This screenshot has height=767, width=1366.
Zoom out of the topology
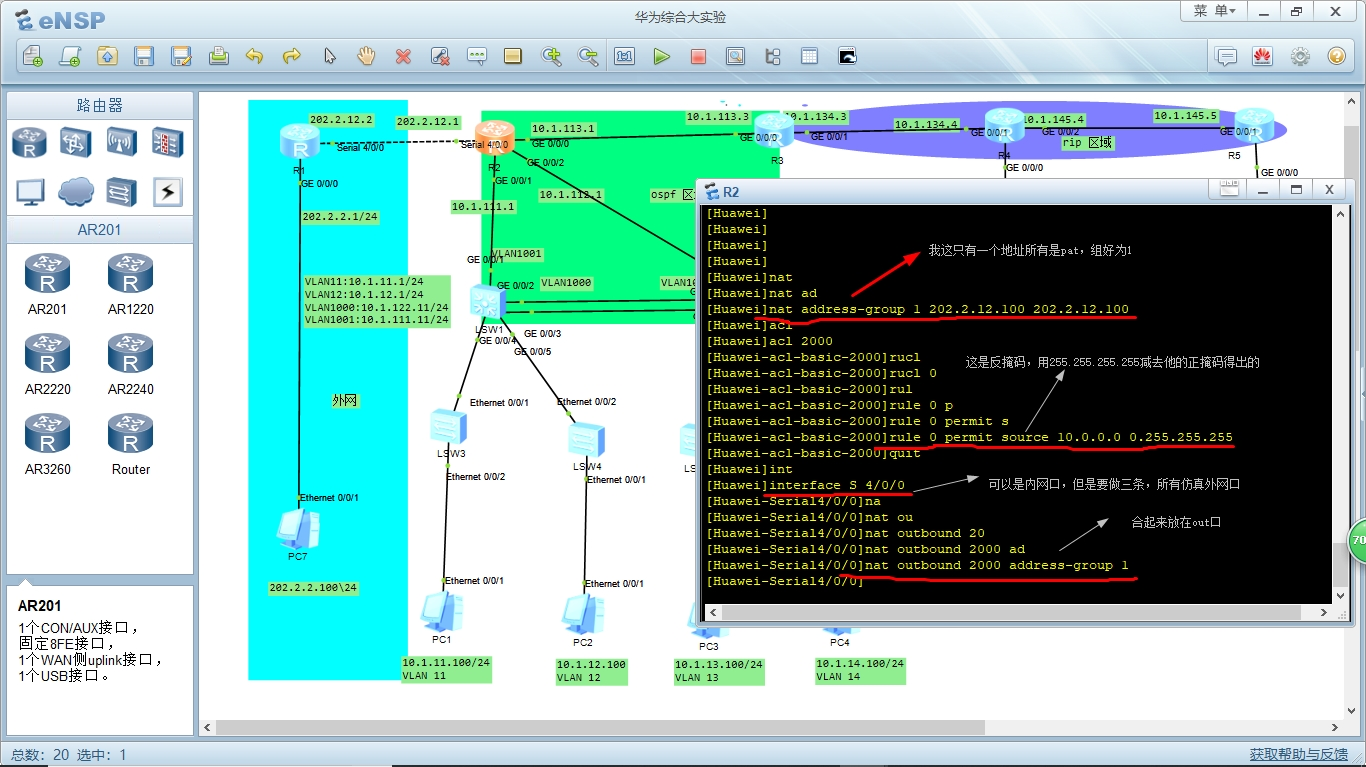tap(588, 56)
